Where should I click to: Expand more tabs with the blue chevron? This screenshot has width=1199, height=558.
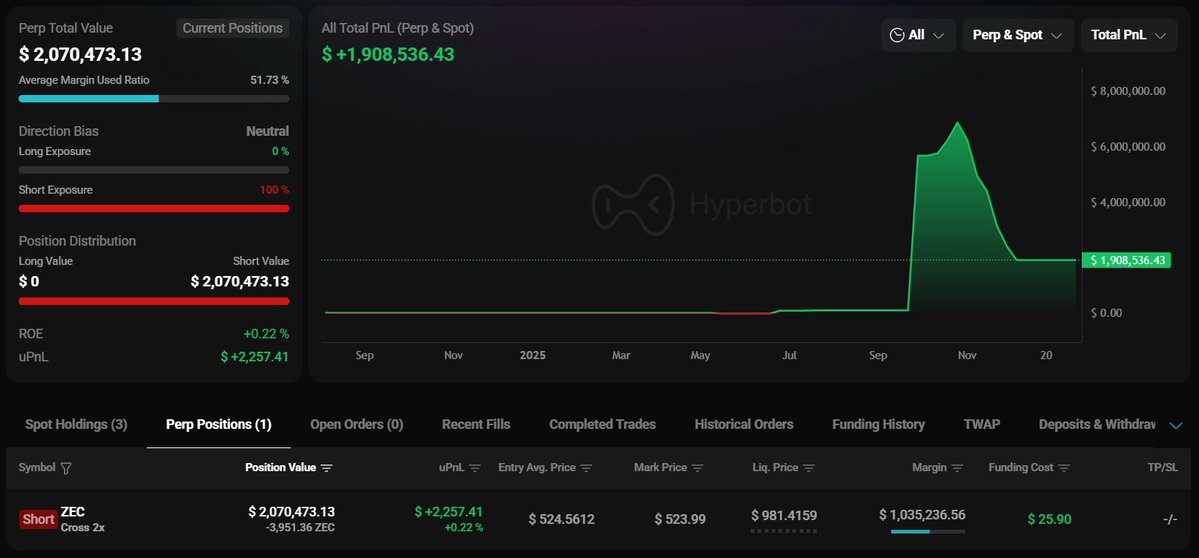tap(1176, 425)
